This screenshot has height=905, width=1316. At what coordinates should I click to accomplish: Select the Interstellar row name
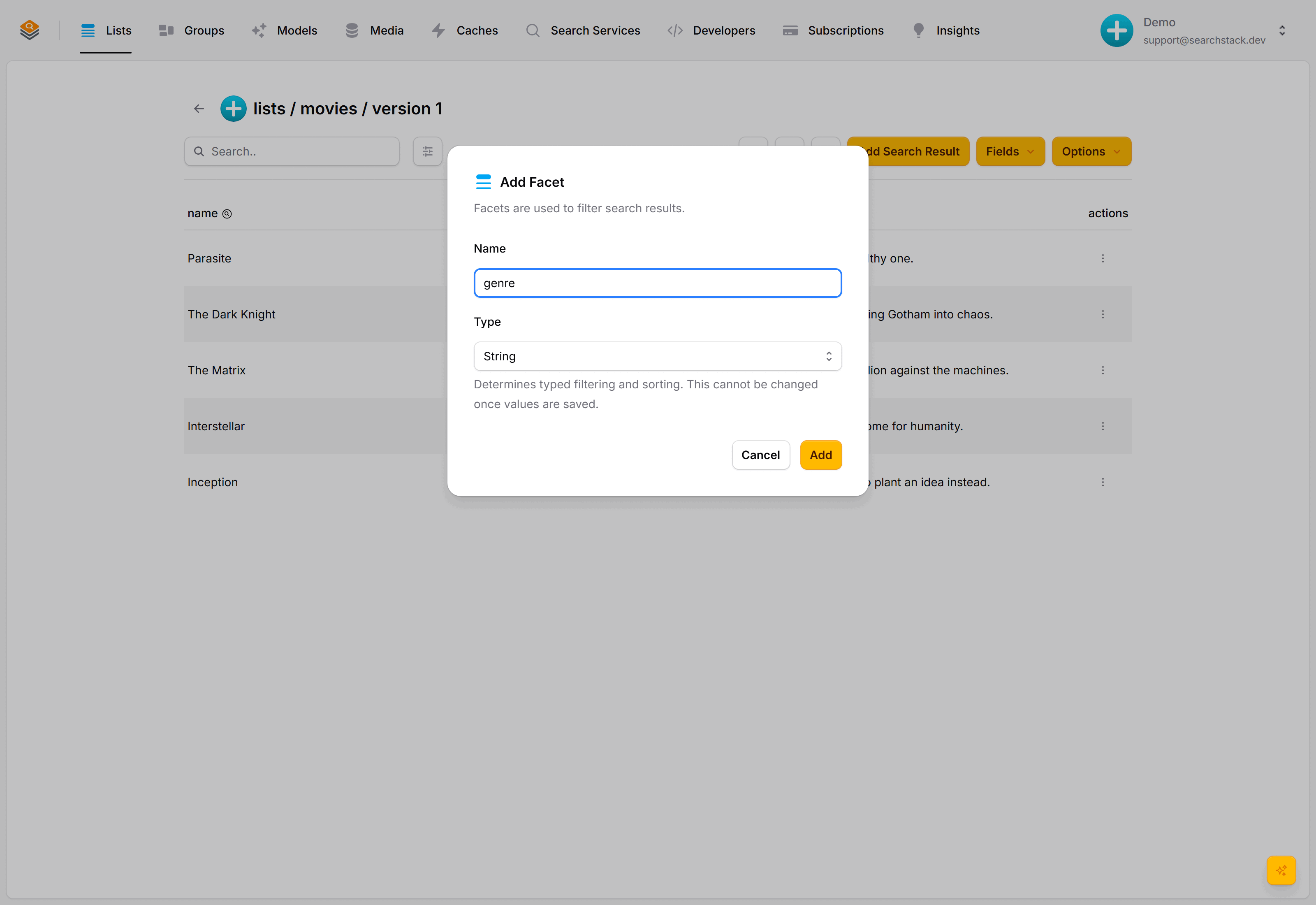(x=216, y=427)
